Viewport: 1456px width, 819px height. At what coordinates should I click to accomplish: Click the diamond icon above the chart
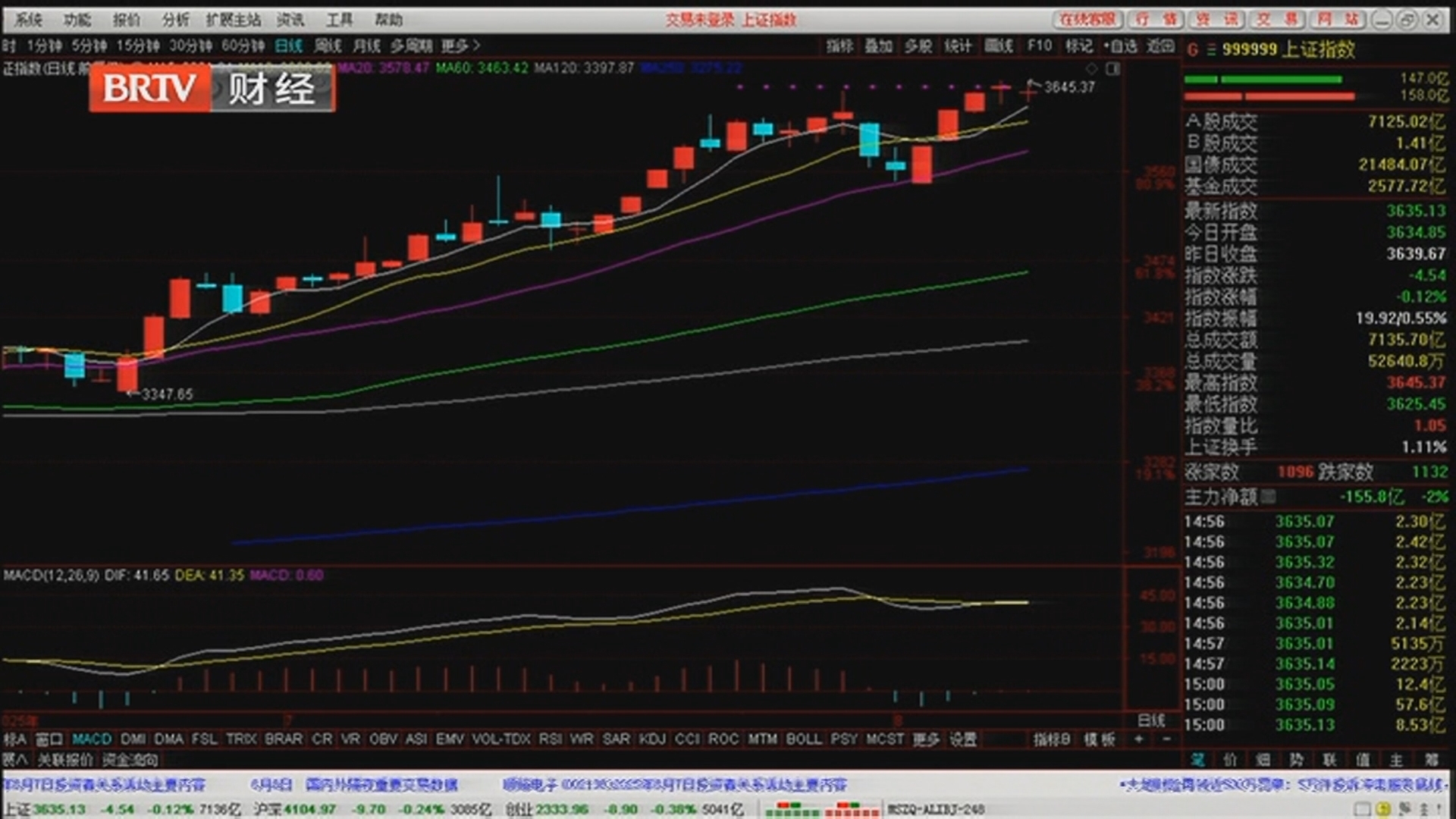tap(1092, 69)
